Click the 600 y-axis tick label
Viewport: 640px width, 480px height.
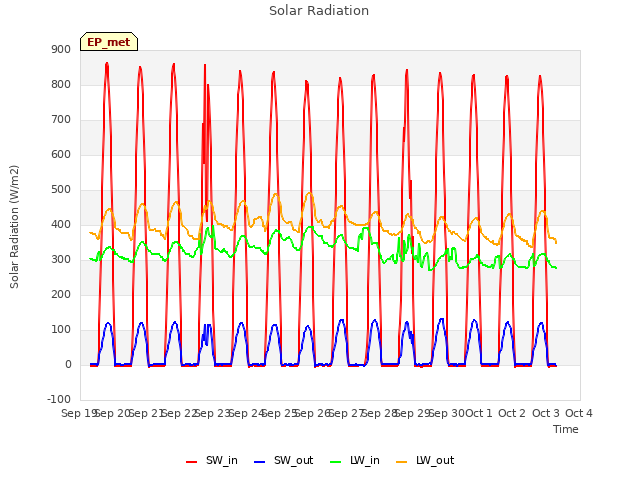point(61,155)
